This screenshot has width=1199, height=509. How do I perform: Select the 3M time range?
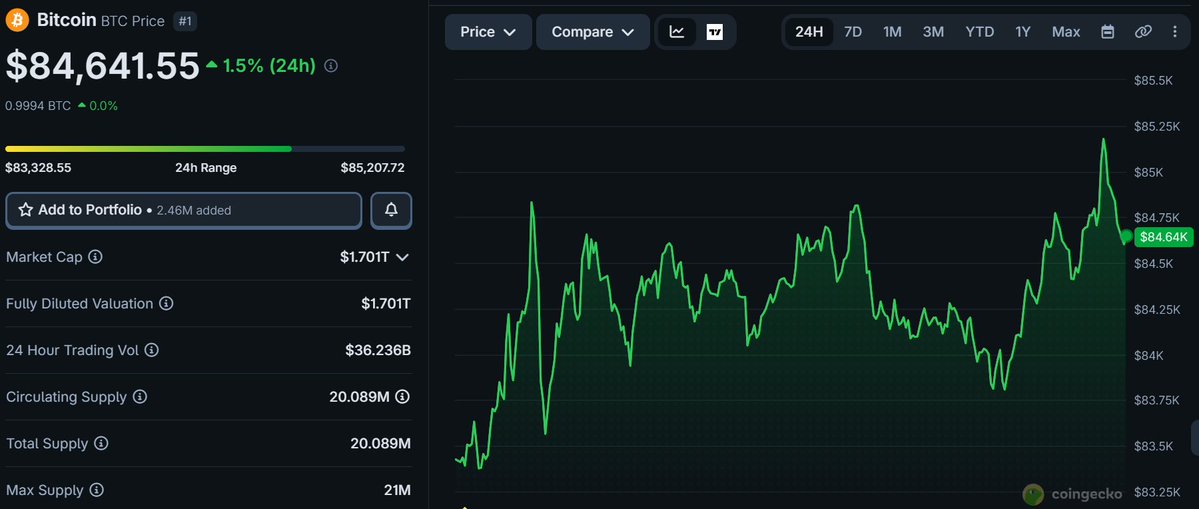coord(933,32)
